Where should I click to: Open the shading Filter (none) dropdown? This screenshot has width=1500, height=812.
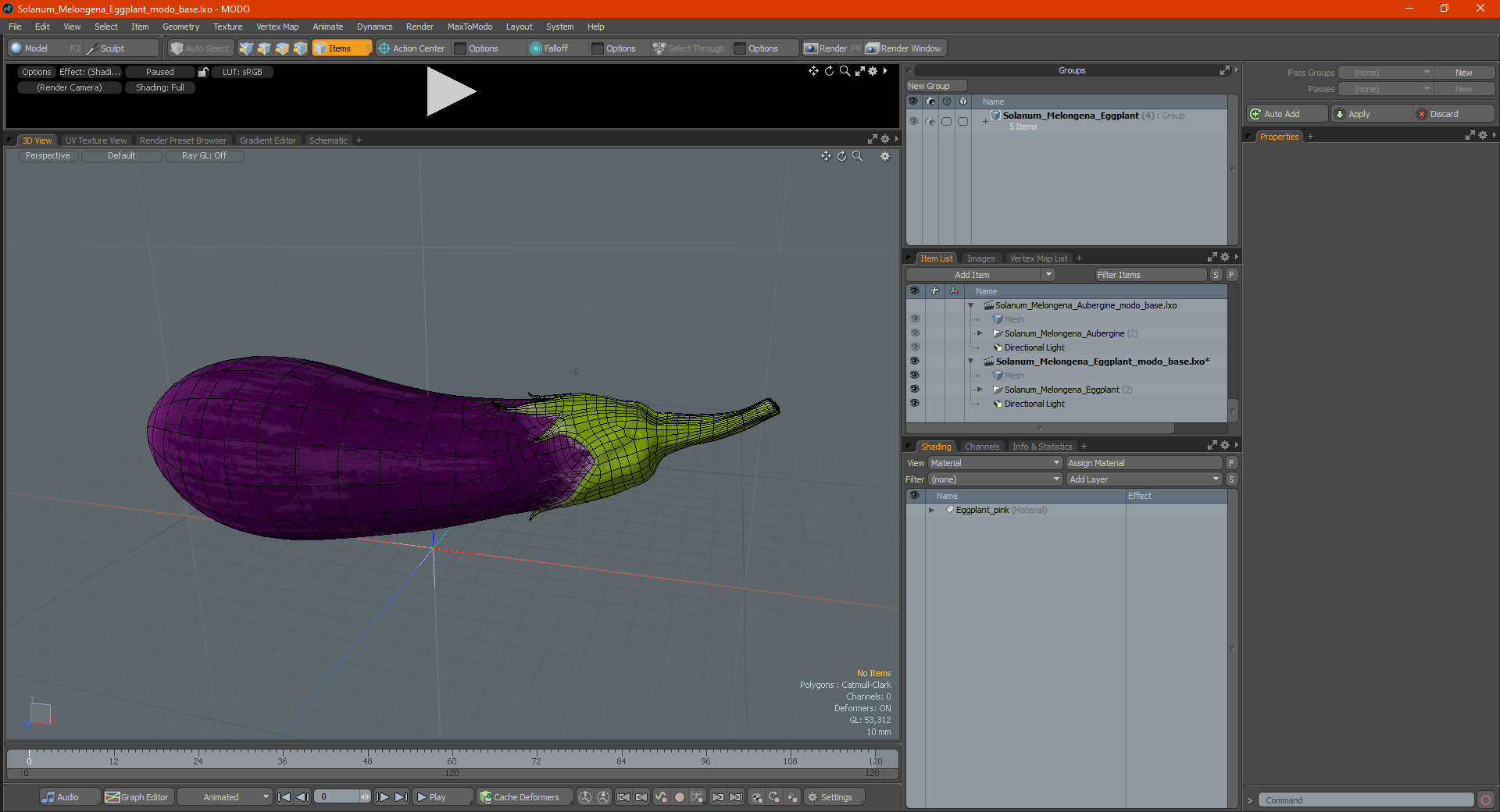[x=995, y=479]
